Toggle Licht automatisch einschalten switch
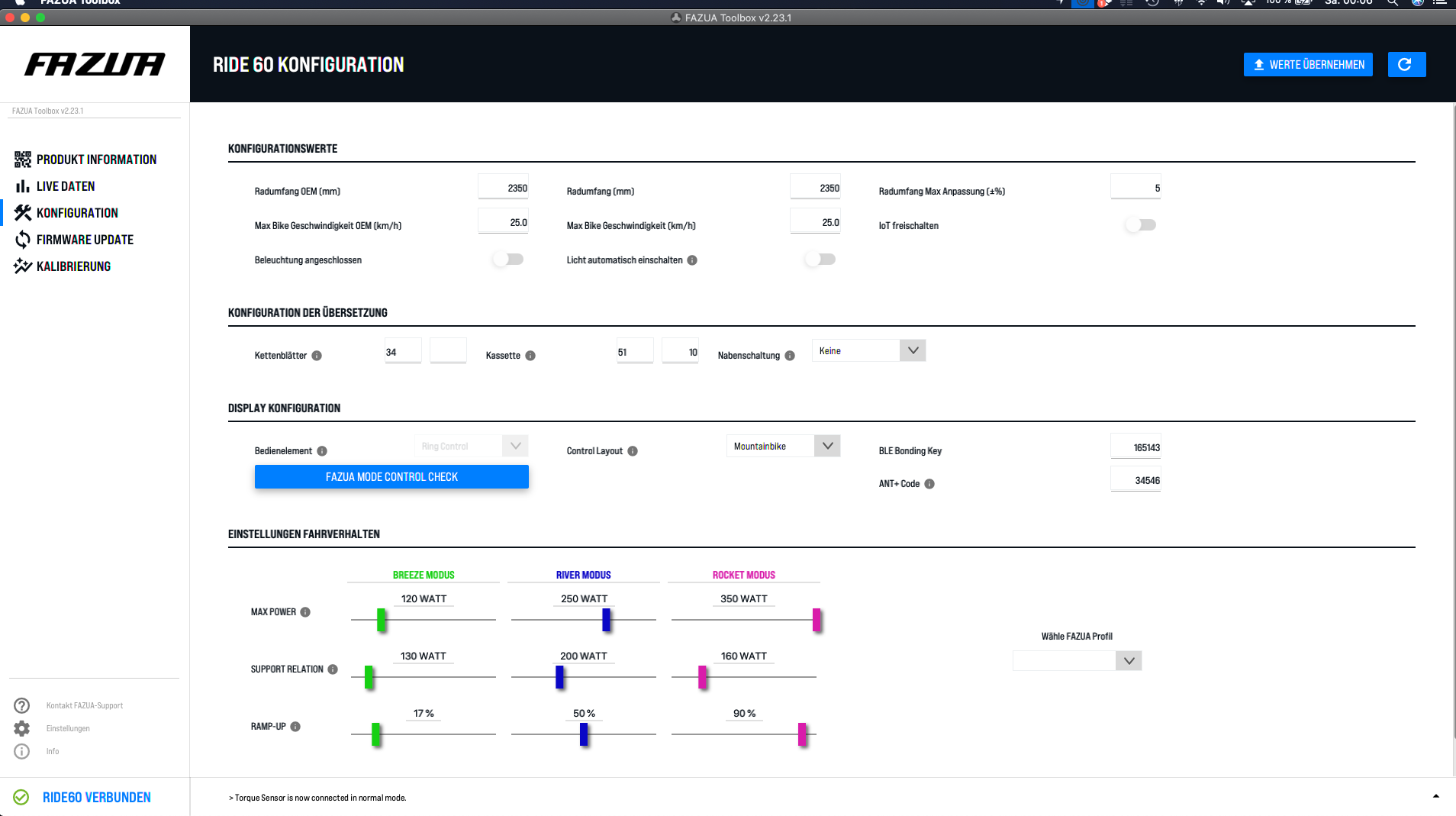The width and height of the screenshot is (1456, 816). pos(820,260)
